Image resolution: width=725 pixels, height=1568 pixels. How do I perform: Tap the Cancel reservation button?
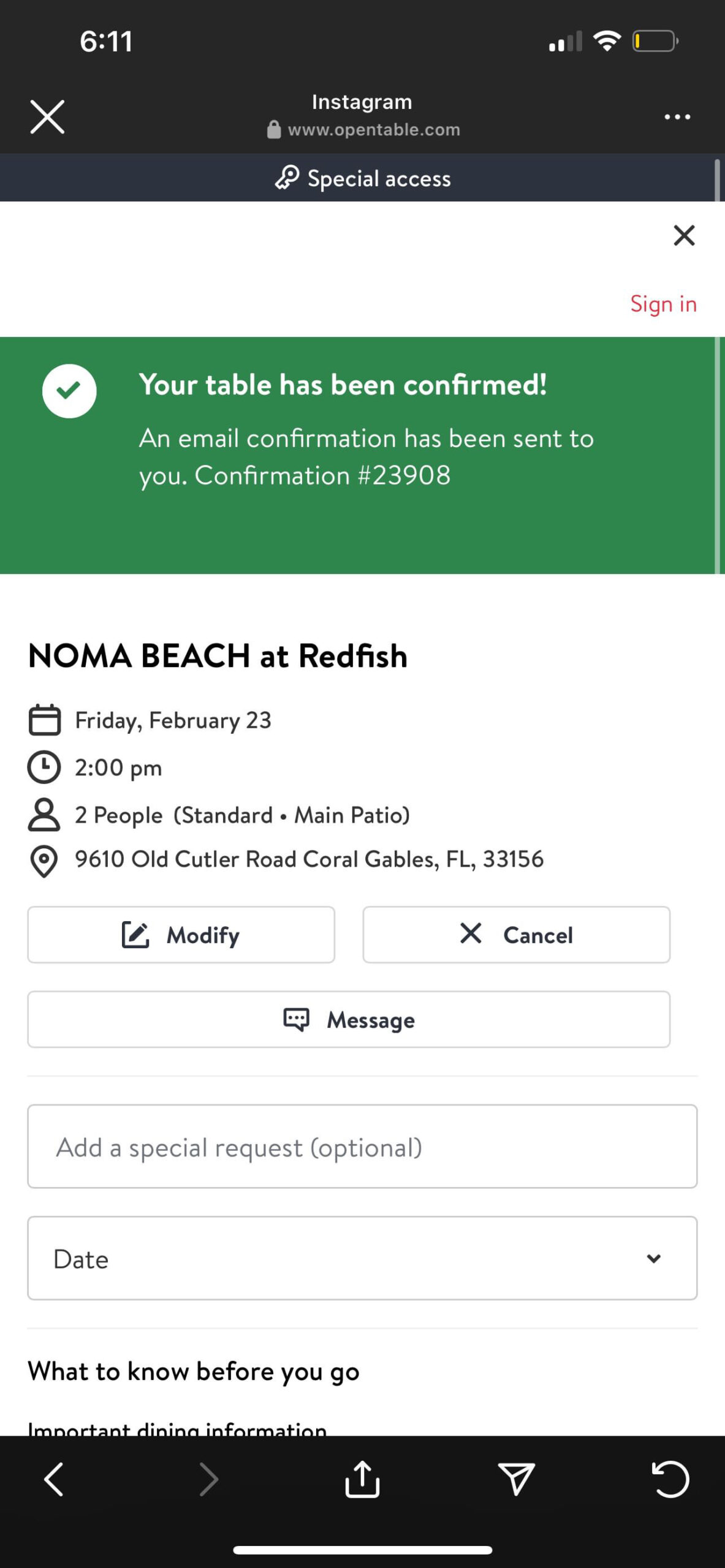(516, 935)
